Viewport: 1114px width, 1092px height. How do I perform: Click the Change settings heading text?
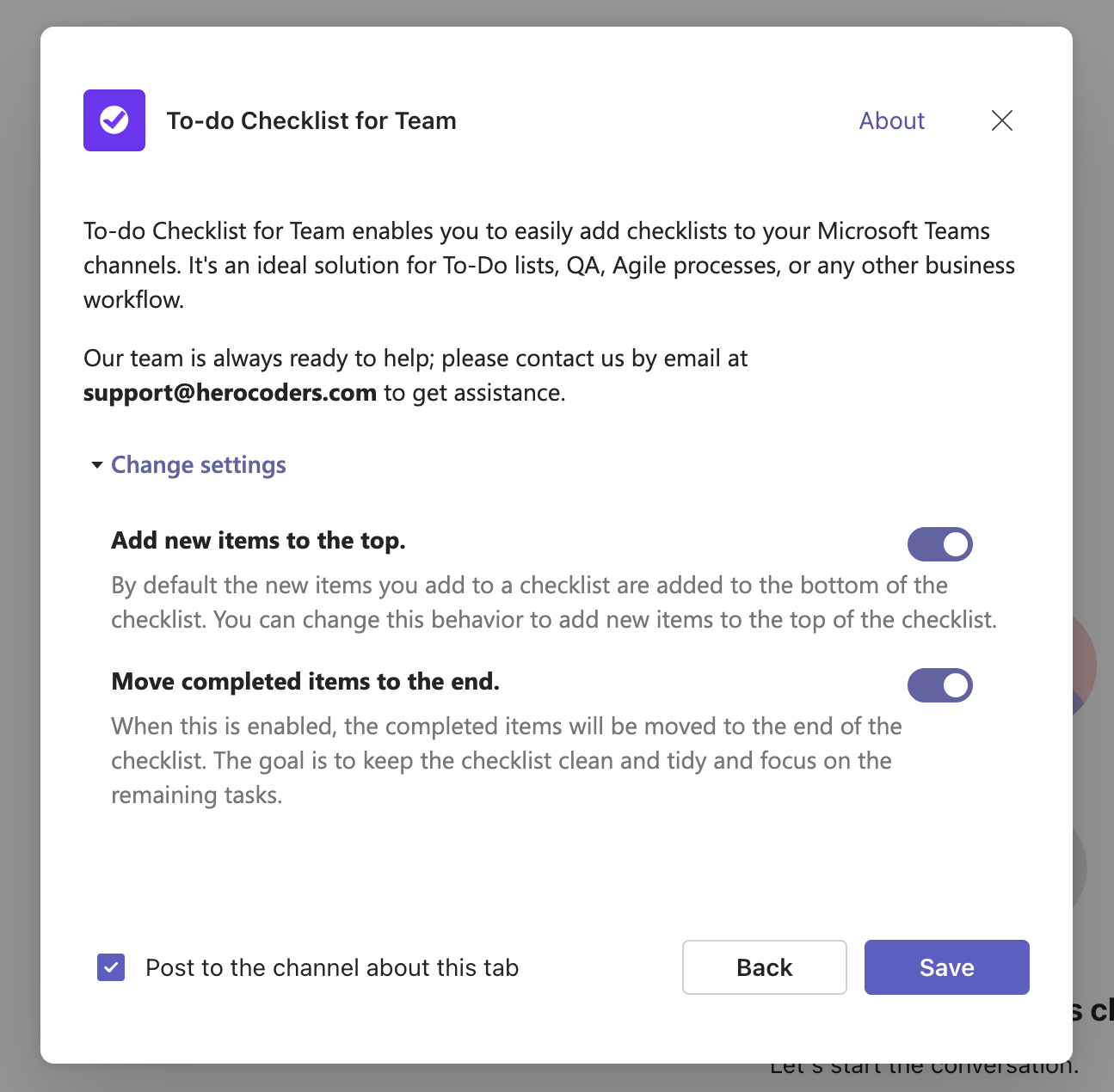tap(199, 465)
